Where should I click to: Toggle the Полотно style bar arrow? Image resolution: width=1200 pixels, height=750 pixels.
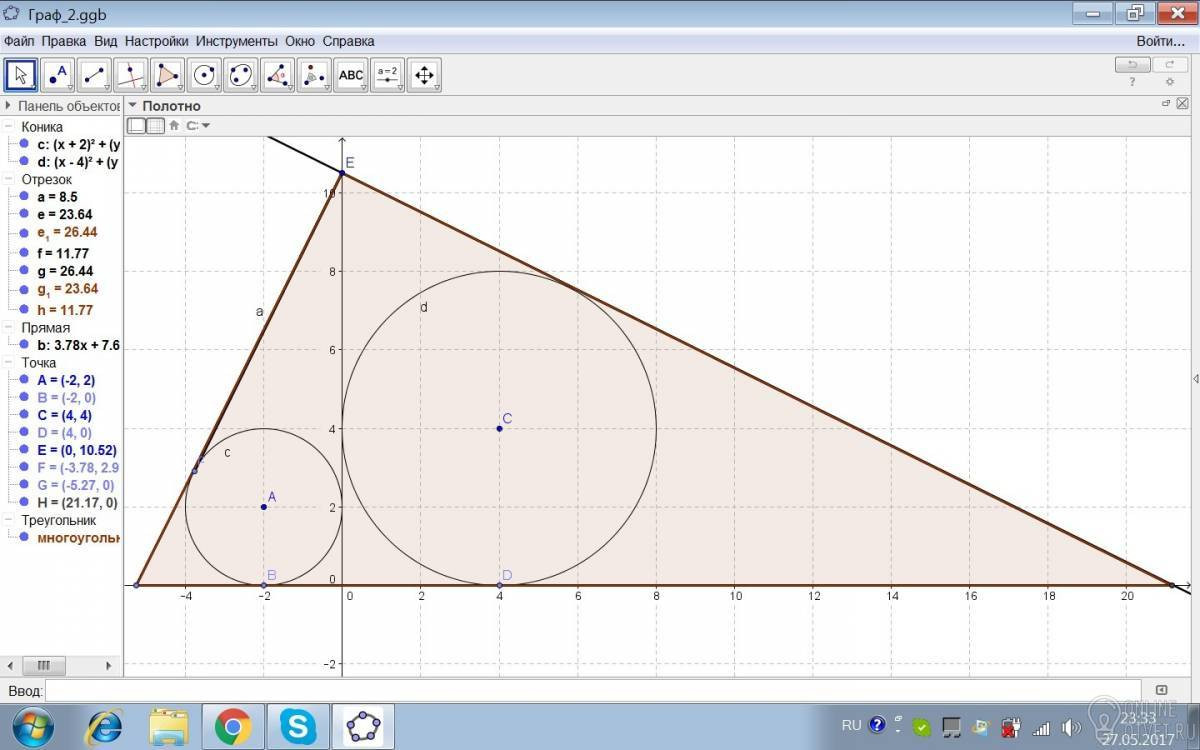click(131, 105)
